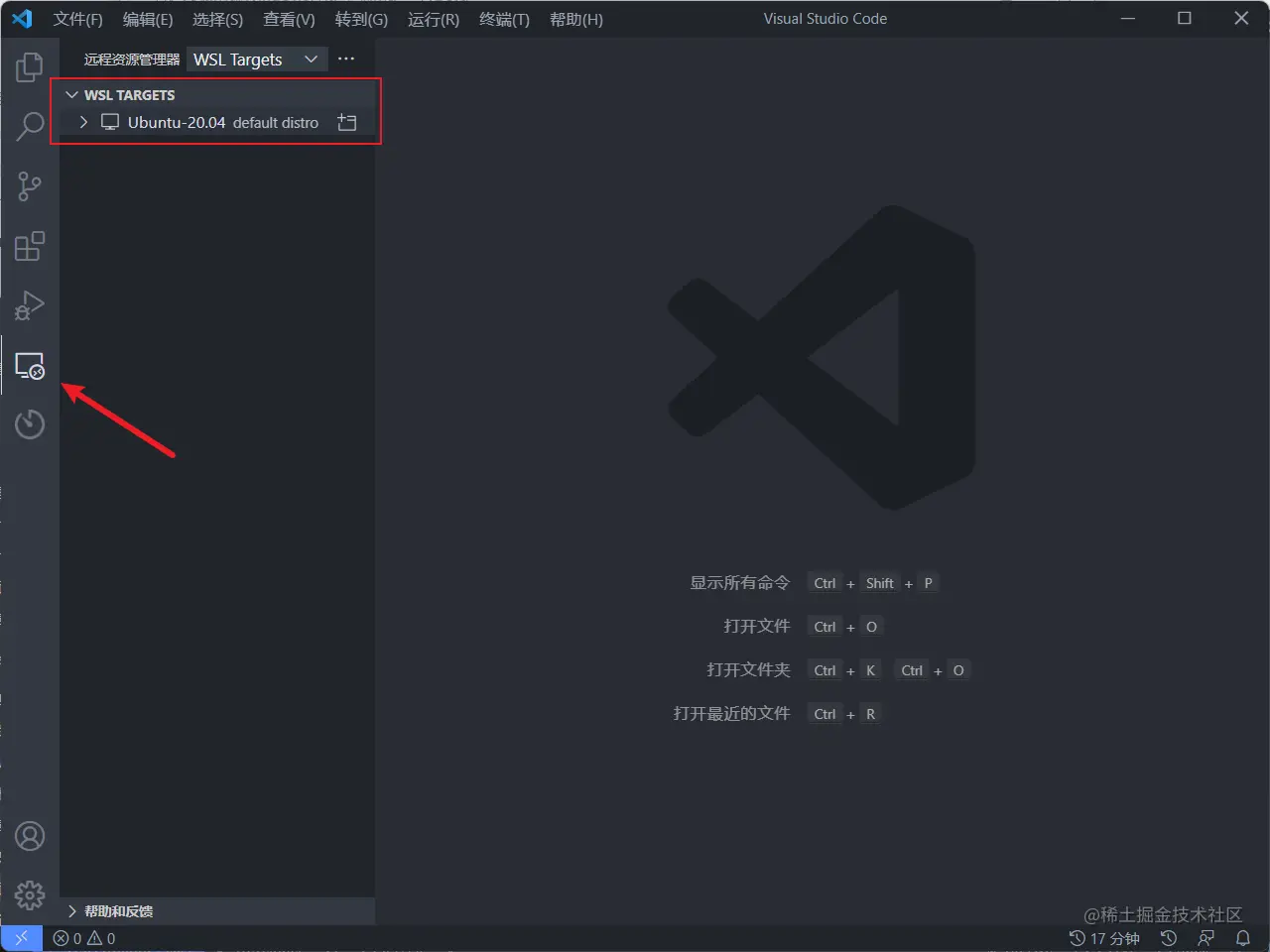Click the VS Code logo in title bar
The height and width of the screenshot is (952, 1270).
[22, 19]
